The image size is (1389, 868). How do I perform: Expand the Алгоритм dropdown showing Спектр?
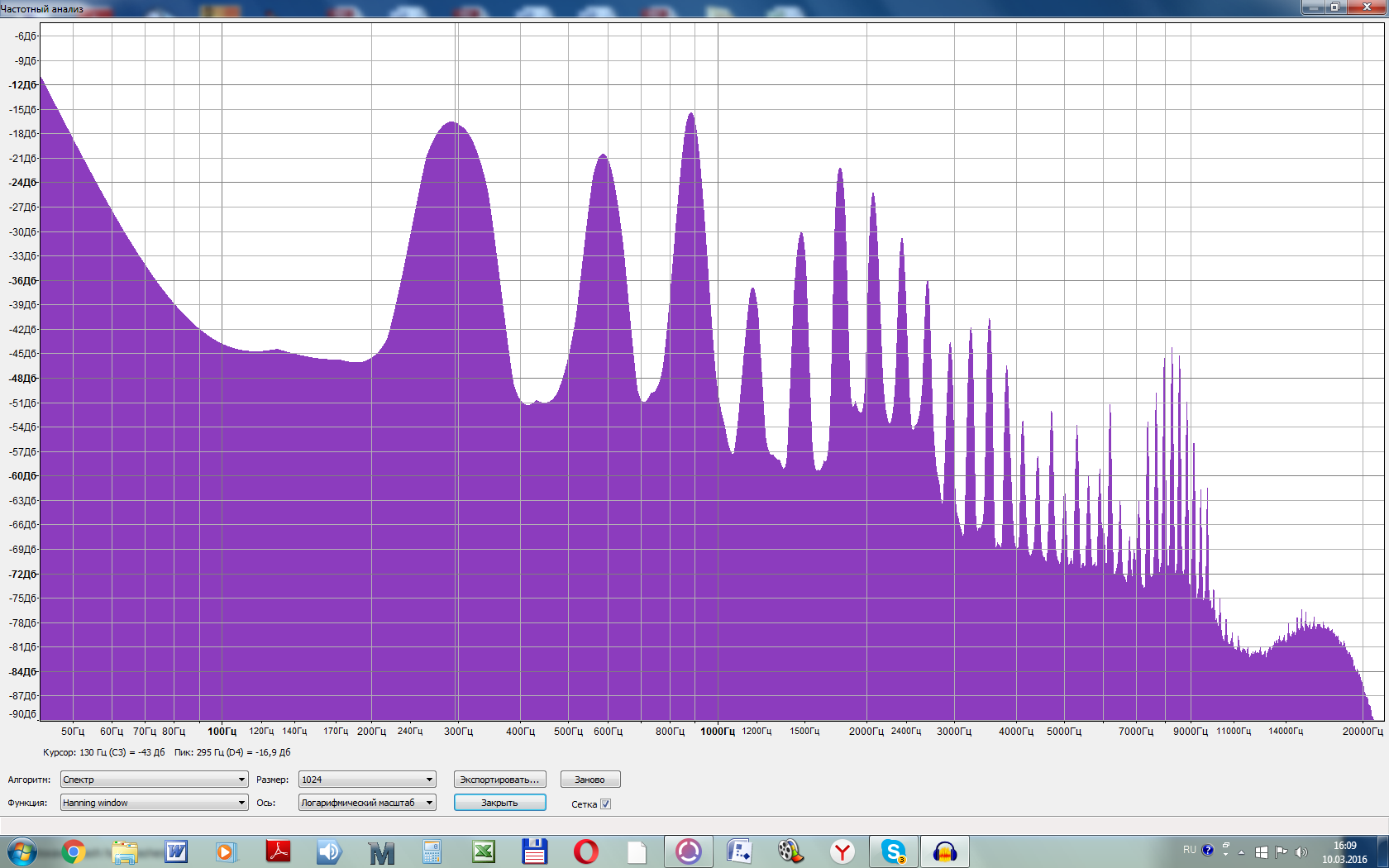tap(154, 780)
